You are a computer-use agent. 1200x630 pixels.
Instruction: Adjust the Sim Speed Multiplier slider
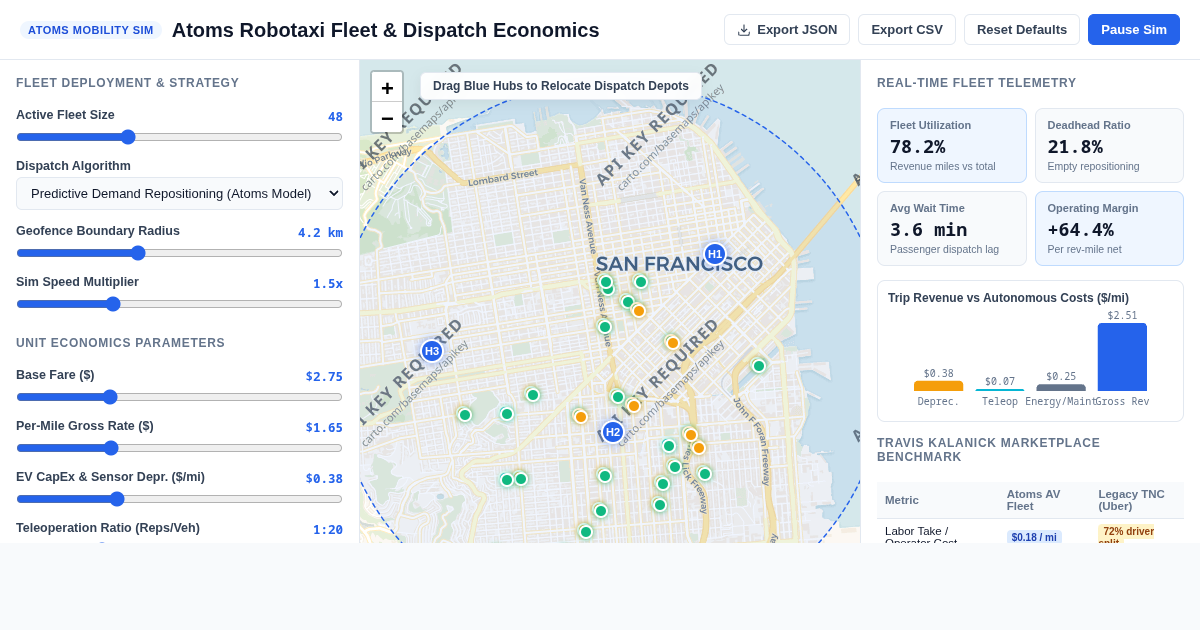tap(180, 304)
